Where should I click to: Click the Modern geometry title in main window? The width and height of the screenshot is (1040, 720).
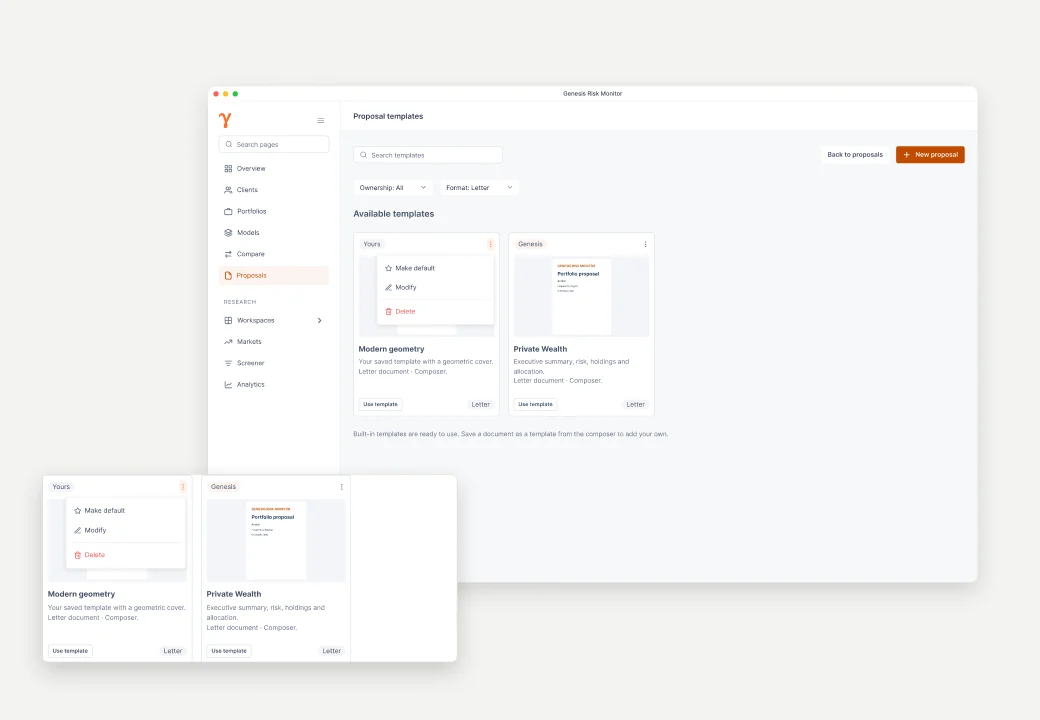pos(391,349)
